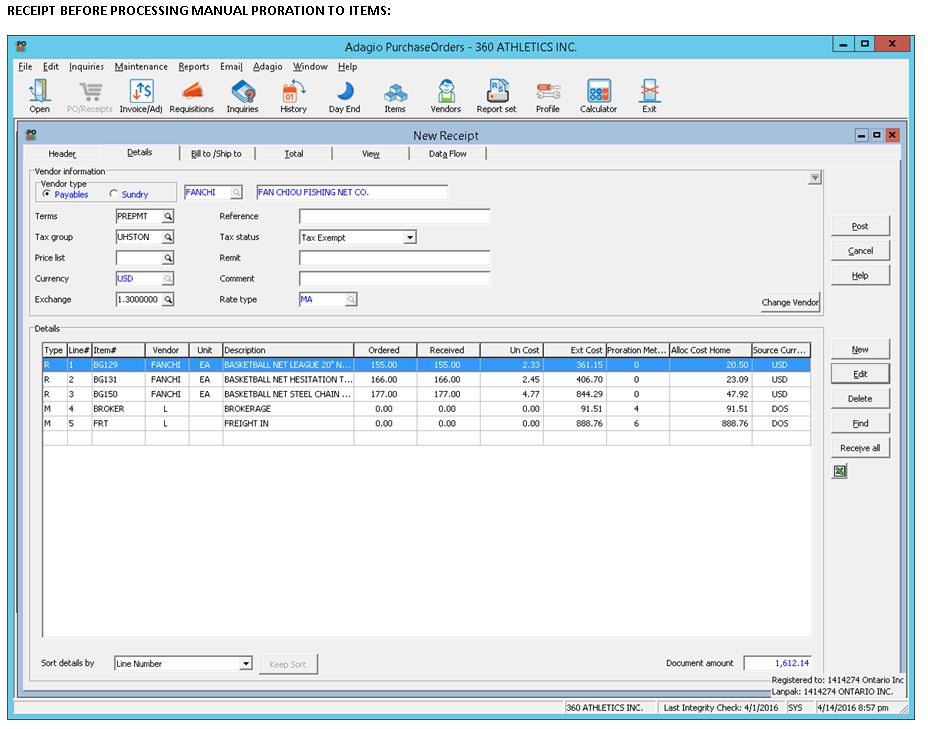Viewport: 928px width, 729px height.
Task: Click the Requisitions toolbar icon
Action: pos(191,95)
